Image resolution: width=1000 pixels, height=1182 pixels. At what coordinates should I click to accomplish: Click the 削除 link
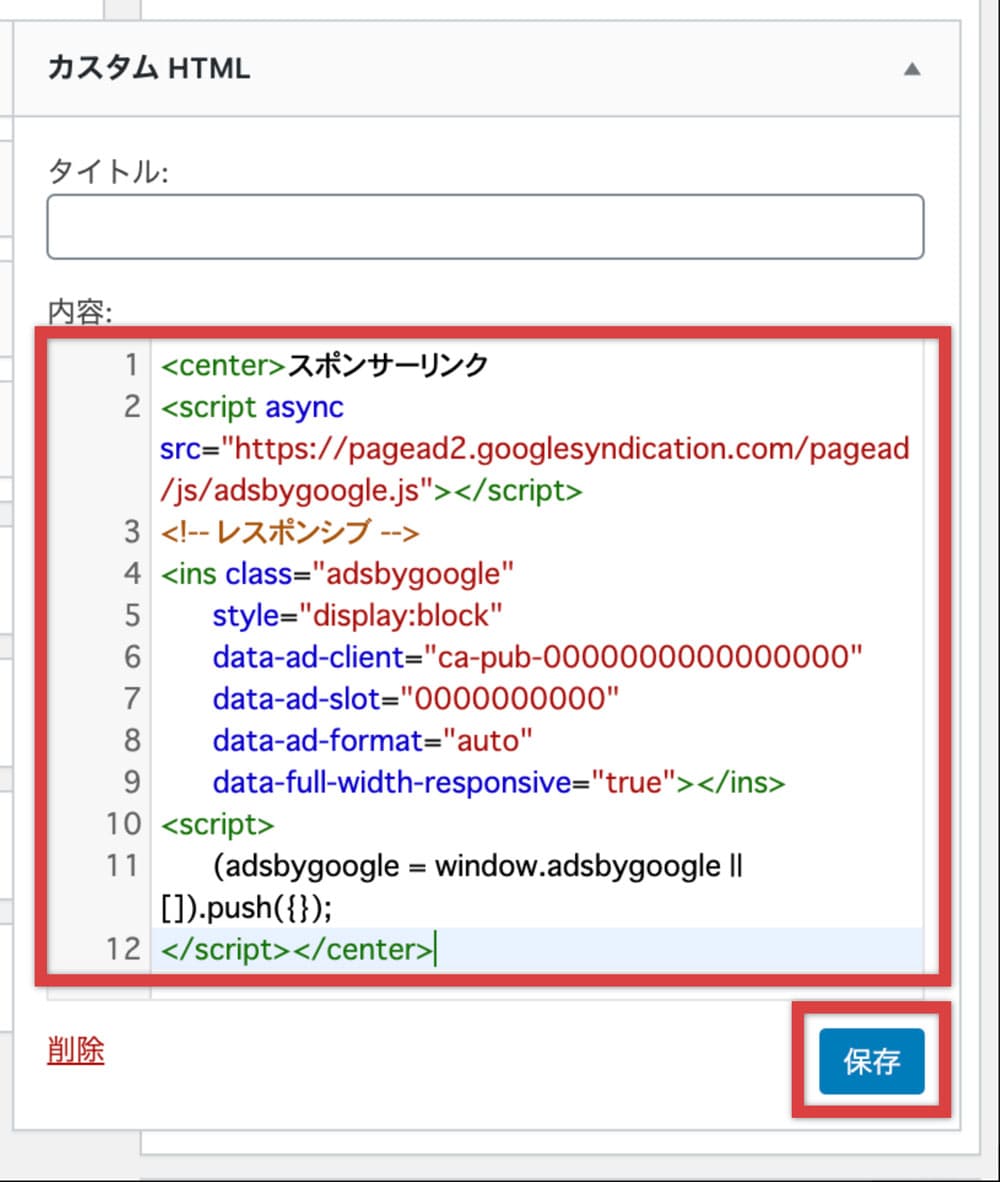coord(75,1049)
